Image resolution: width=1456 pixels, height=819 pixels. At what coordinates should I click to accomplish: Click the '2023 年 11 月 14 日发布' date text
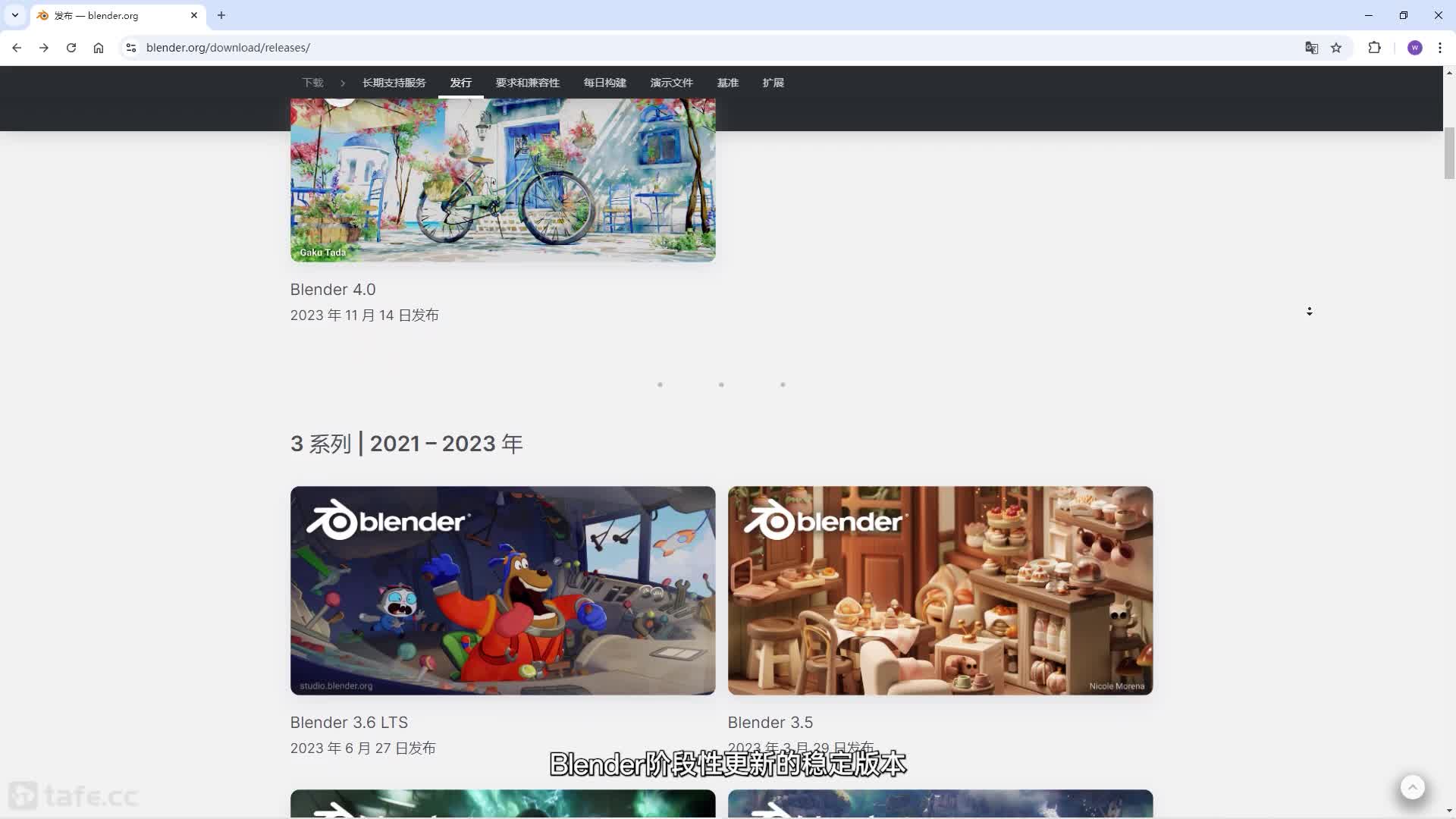click(364, 315)
